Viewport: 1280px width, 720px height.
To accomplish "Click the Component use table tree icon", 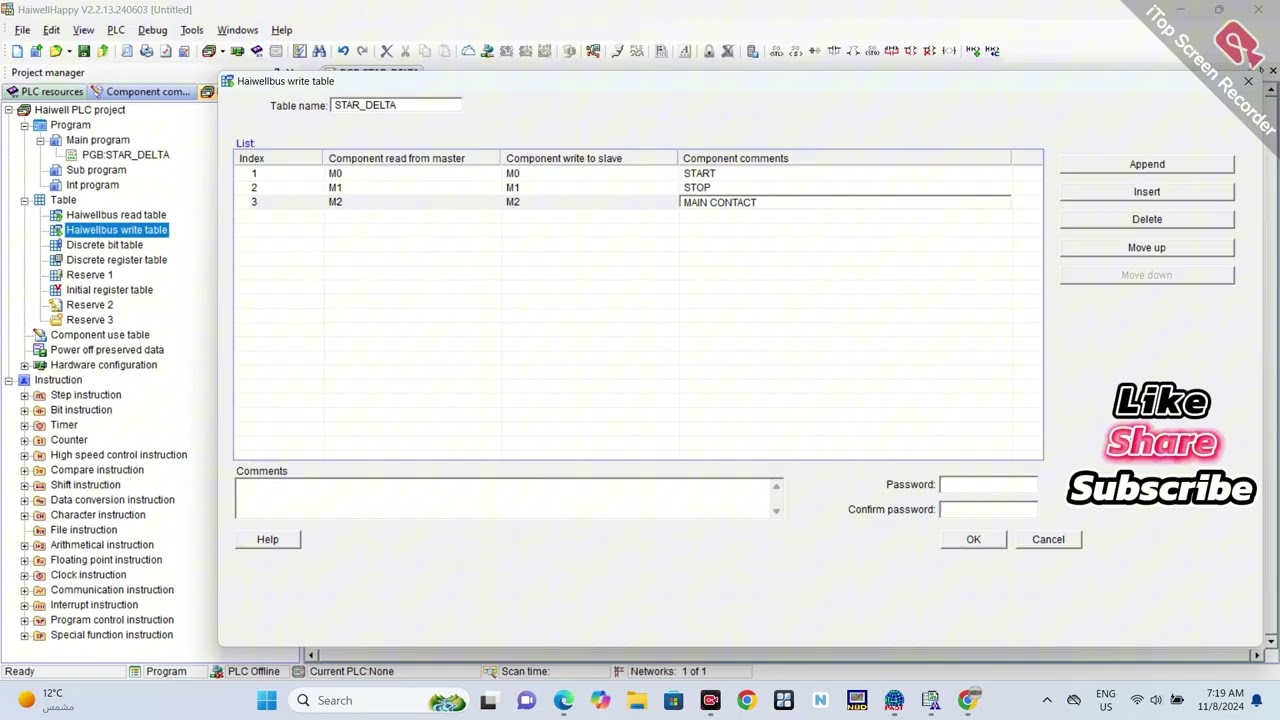I will click(40, 335).
